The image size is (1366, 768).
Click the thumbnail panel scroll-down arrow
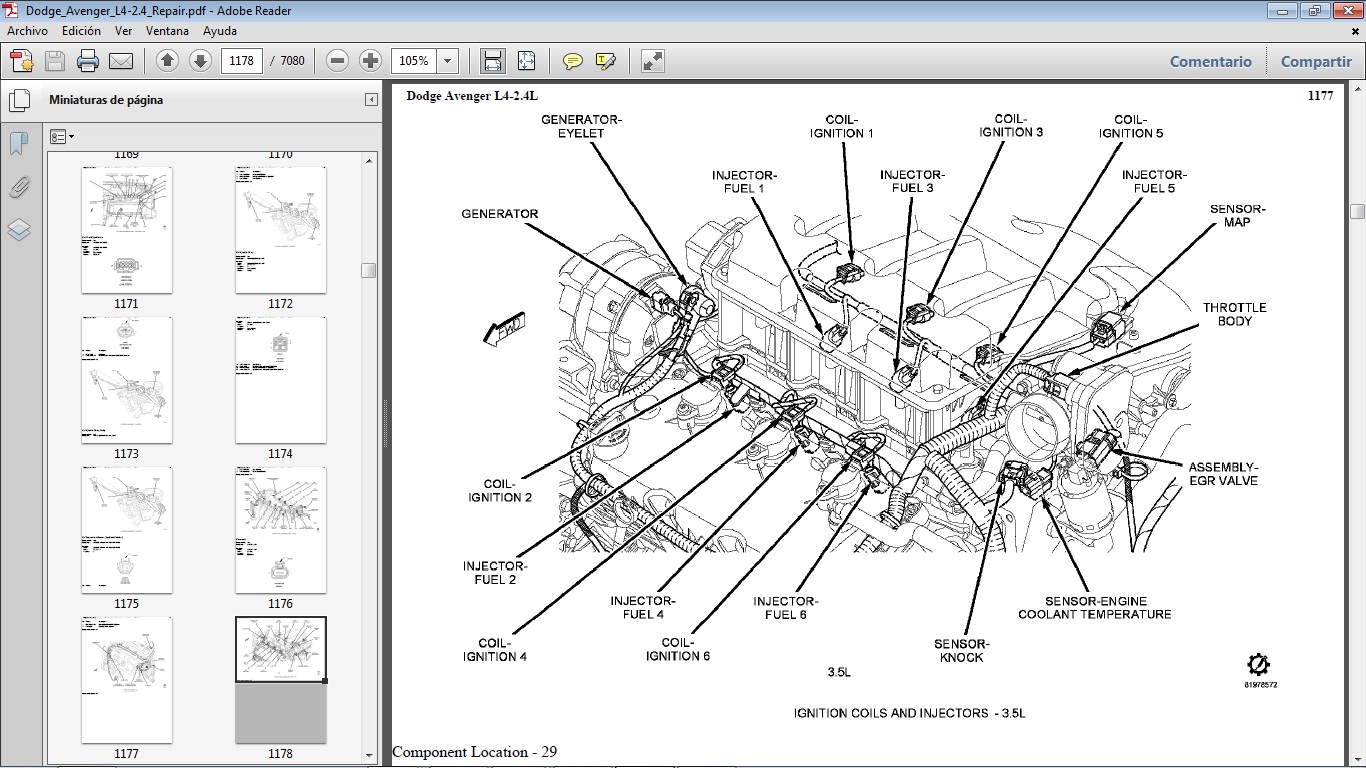tap(369, 755)
